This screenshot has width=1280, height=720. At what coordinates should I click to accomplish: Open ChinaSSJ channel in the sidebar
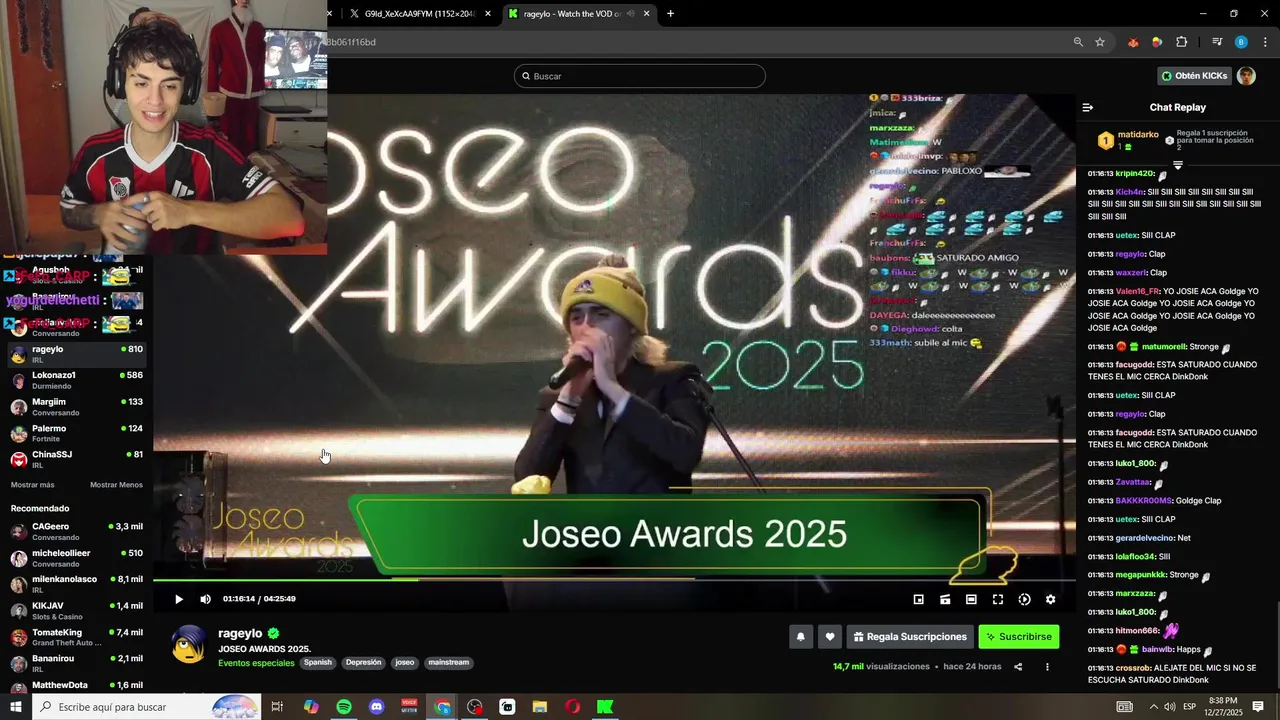[x=77, y=459]
